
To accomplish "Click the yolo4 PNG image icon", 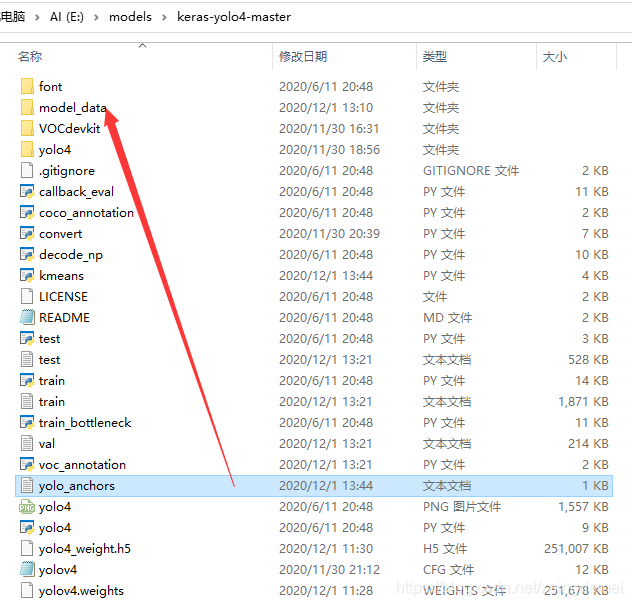I will click(27, 506).
